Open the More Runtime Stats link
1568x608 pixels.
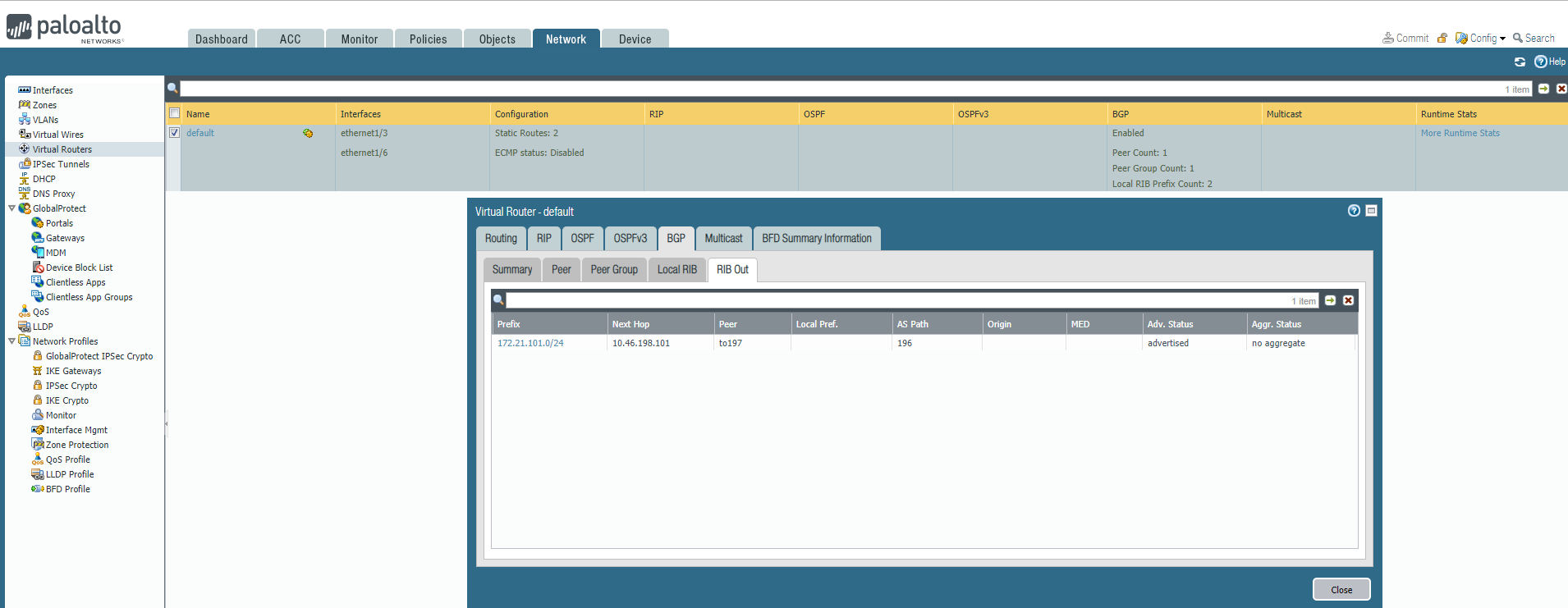1460,133
